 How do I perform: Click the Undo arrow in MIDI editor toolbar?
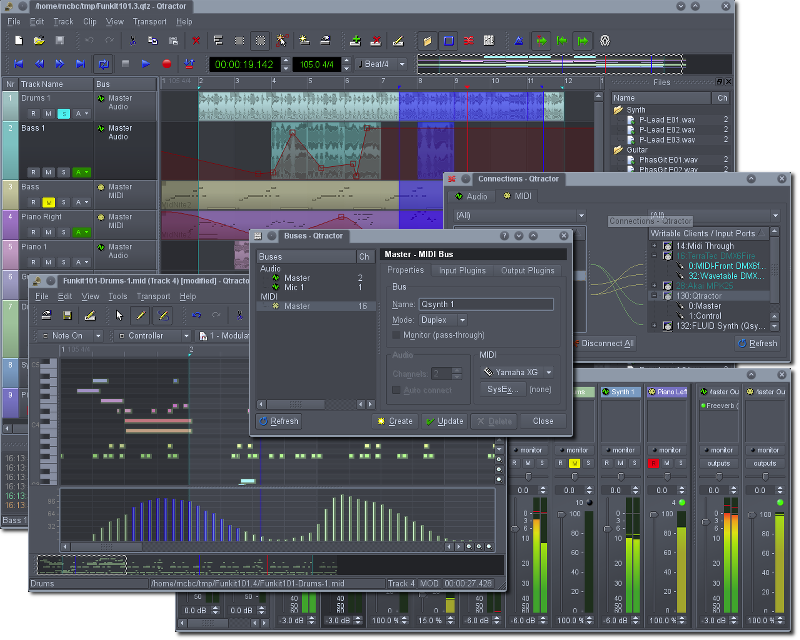pyautogui.click(x=196, y=316)
